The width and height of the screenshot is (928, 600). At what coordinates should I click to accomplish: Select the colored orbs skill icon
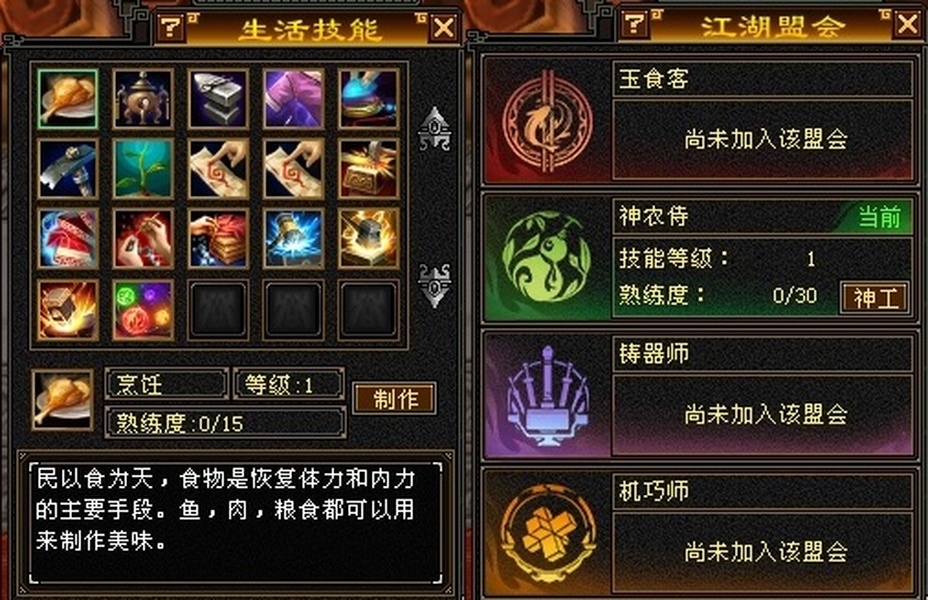tap(143, 310)
